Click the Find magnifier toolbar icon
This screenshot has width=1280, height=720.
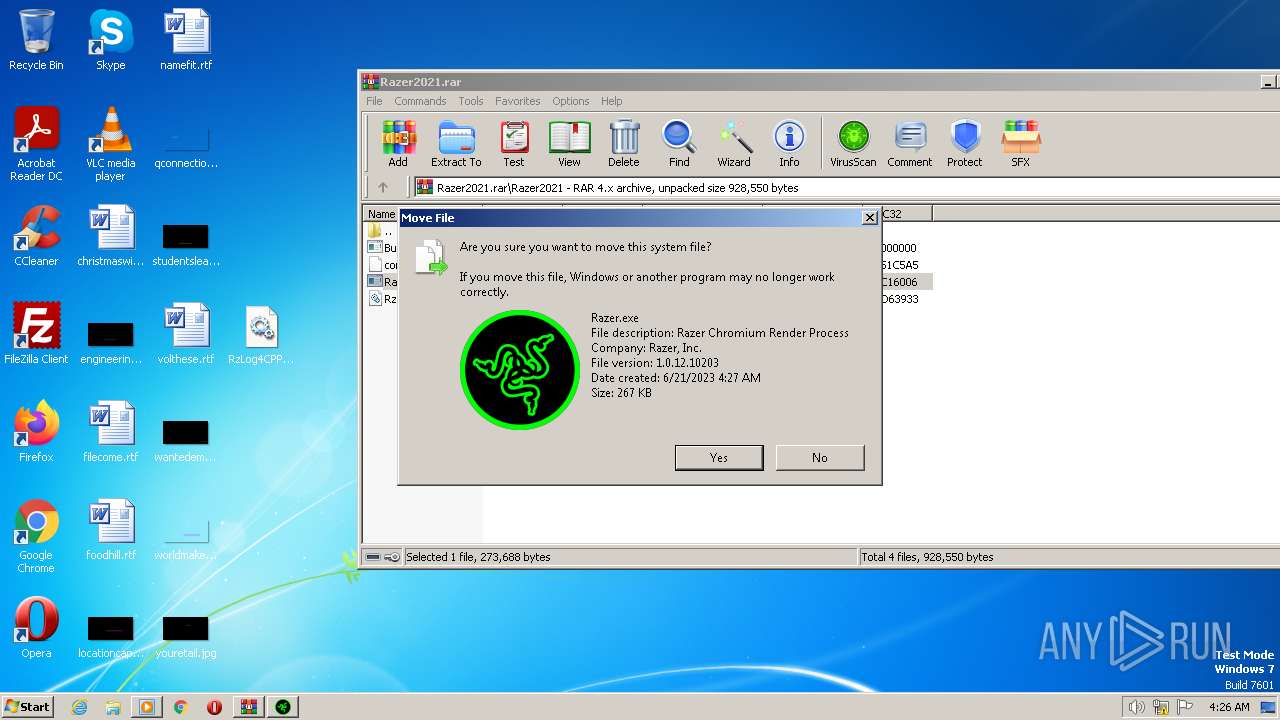(x=679, y=144)
